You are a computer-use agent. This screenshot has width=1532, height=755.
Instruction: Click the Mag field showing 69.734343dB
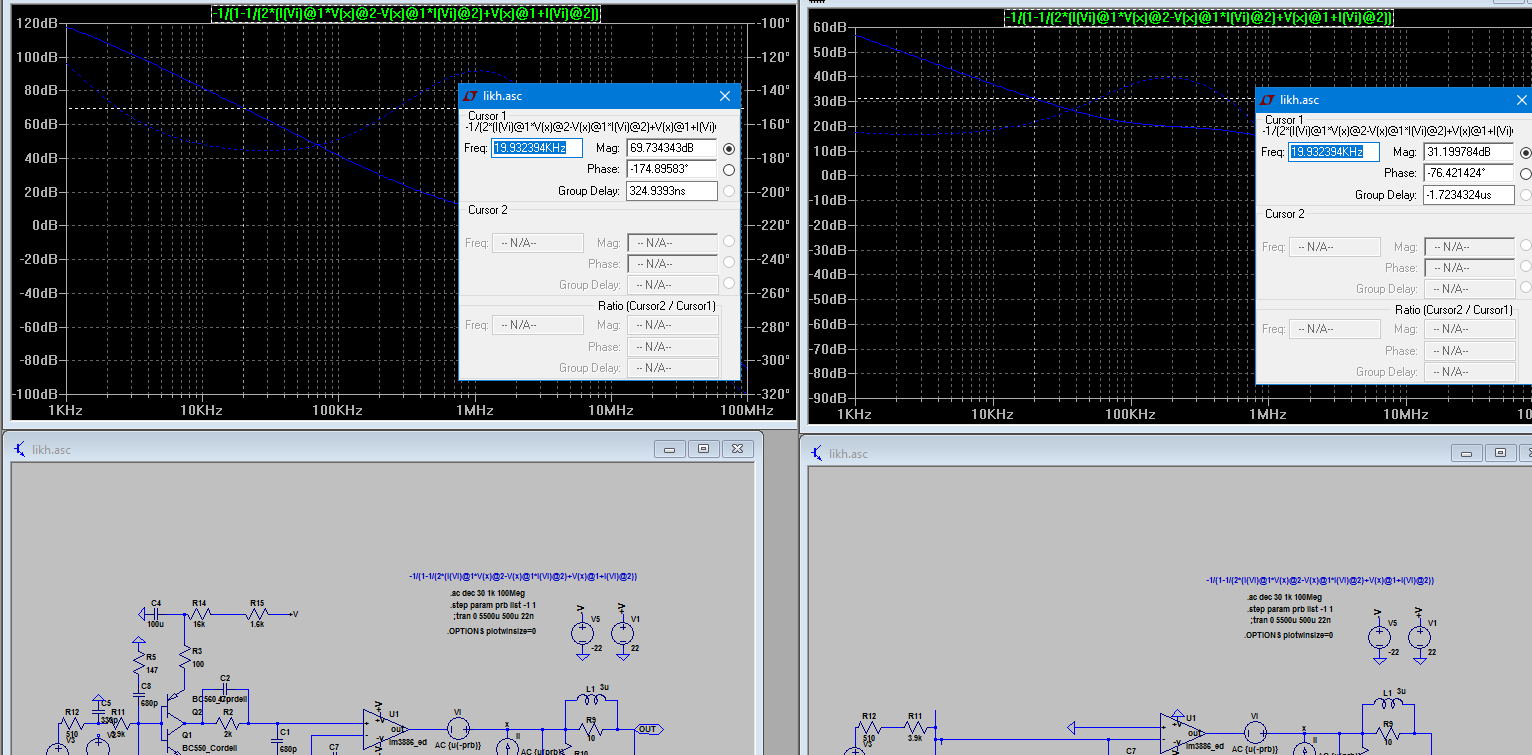(x=672, y=148)
